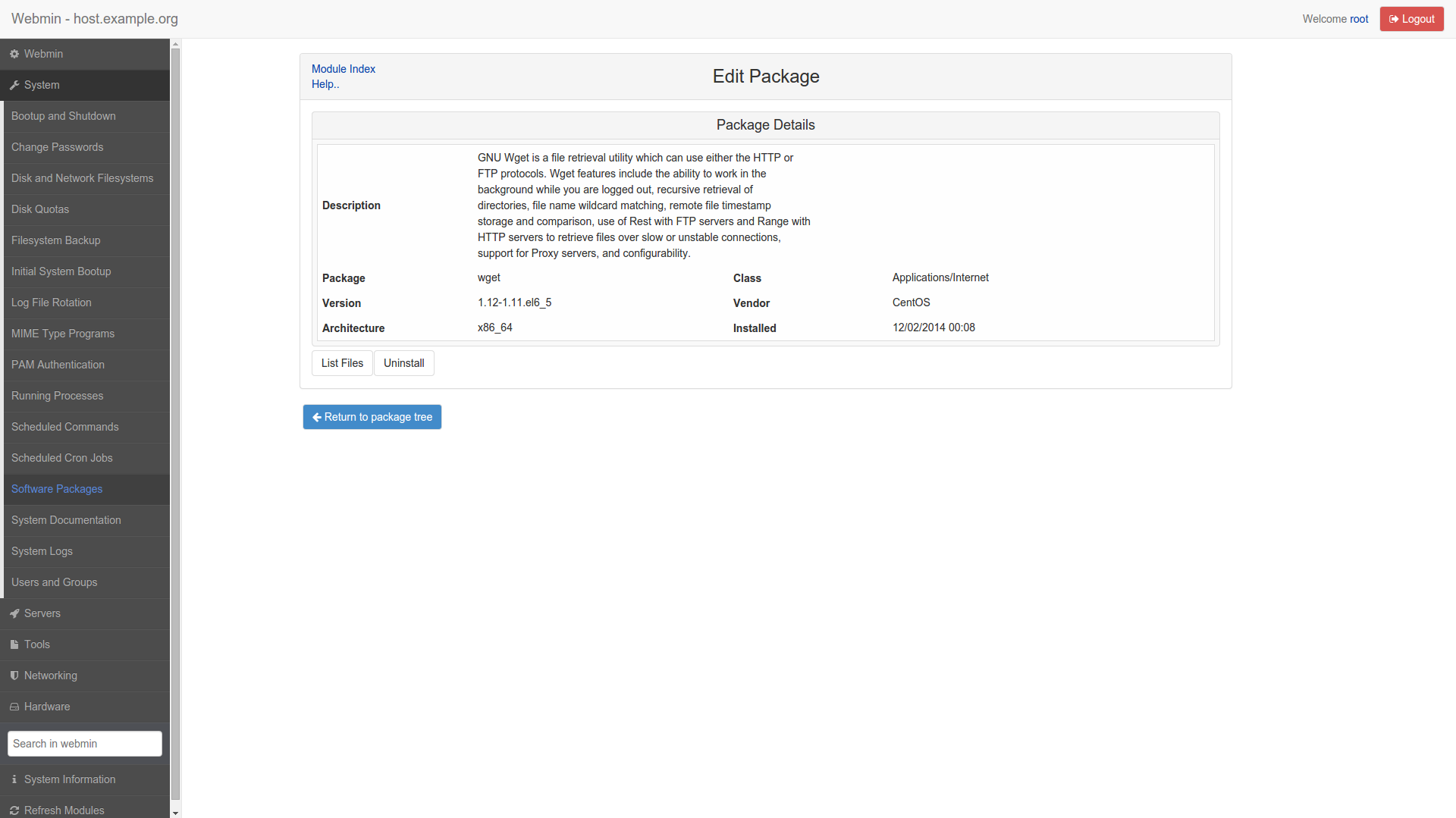
Task: Click the Tools file icon
Action: 14,644
